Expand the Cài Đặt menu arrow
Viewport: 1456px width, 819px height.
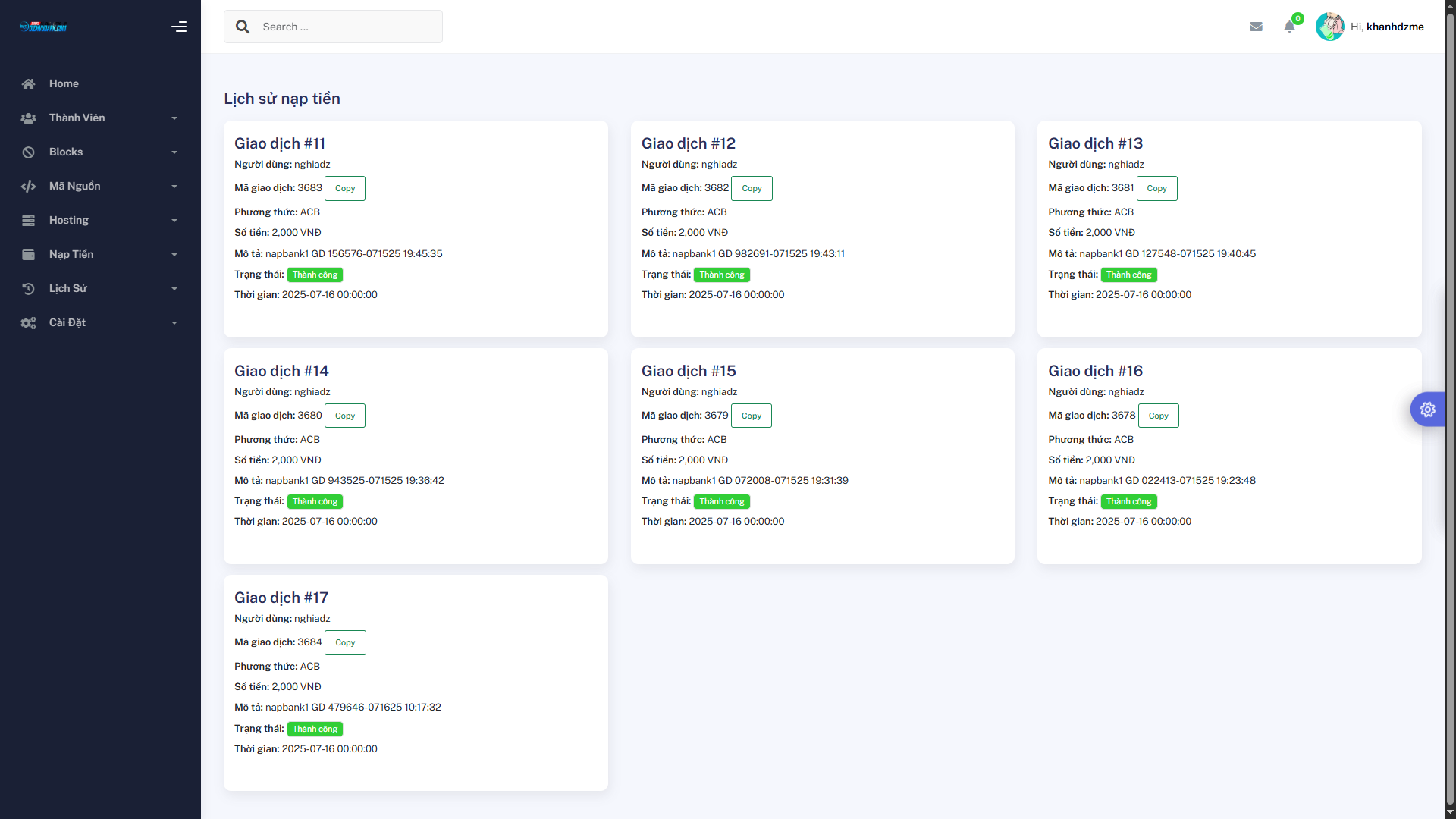174,323
